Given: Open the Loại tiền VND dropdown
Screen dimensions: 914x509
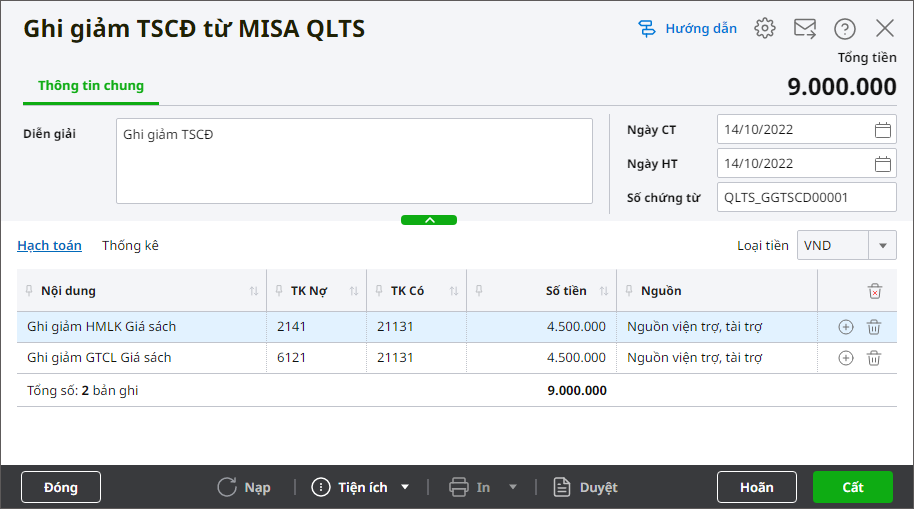Looking at the screenshot, I should (x=882, y=245).
